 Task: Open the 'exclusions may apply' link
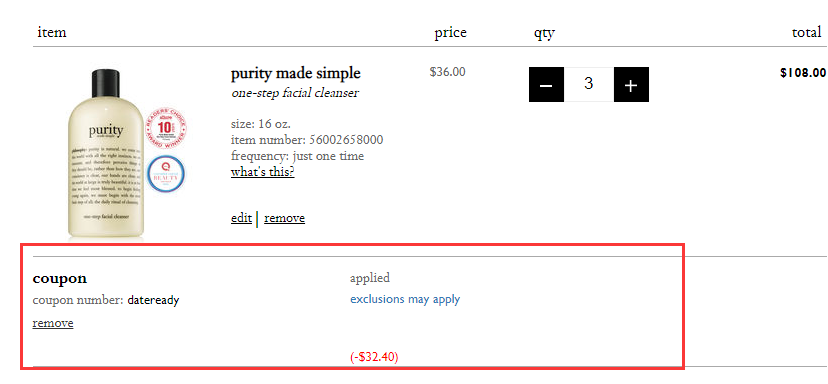405,299
